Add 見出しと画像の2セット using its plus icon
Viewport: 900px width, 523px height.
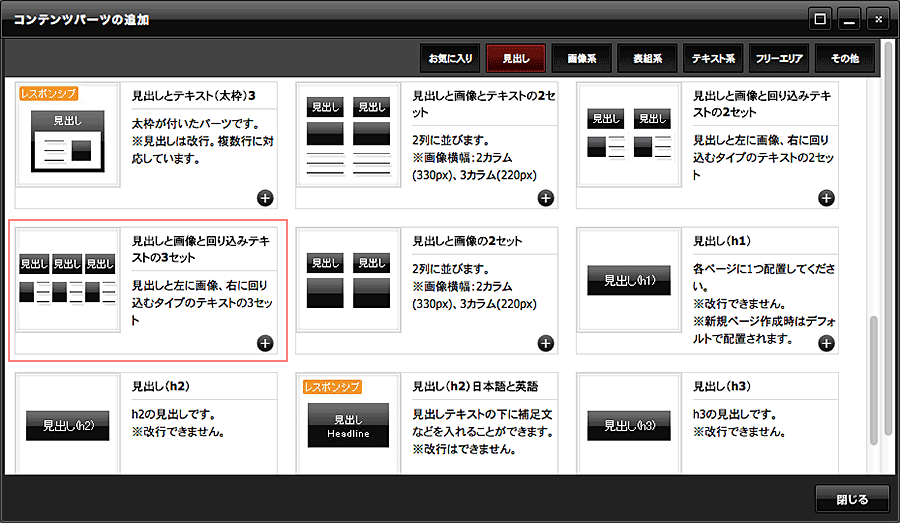tap(545, 343)
